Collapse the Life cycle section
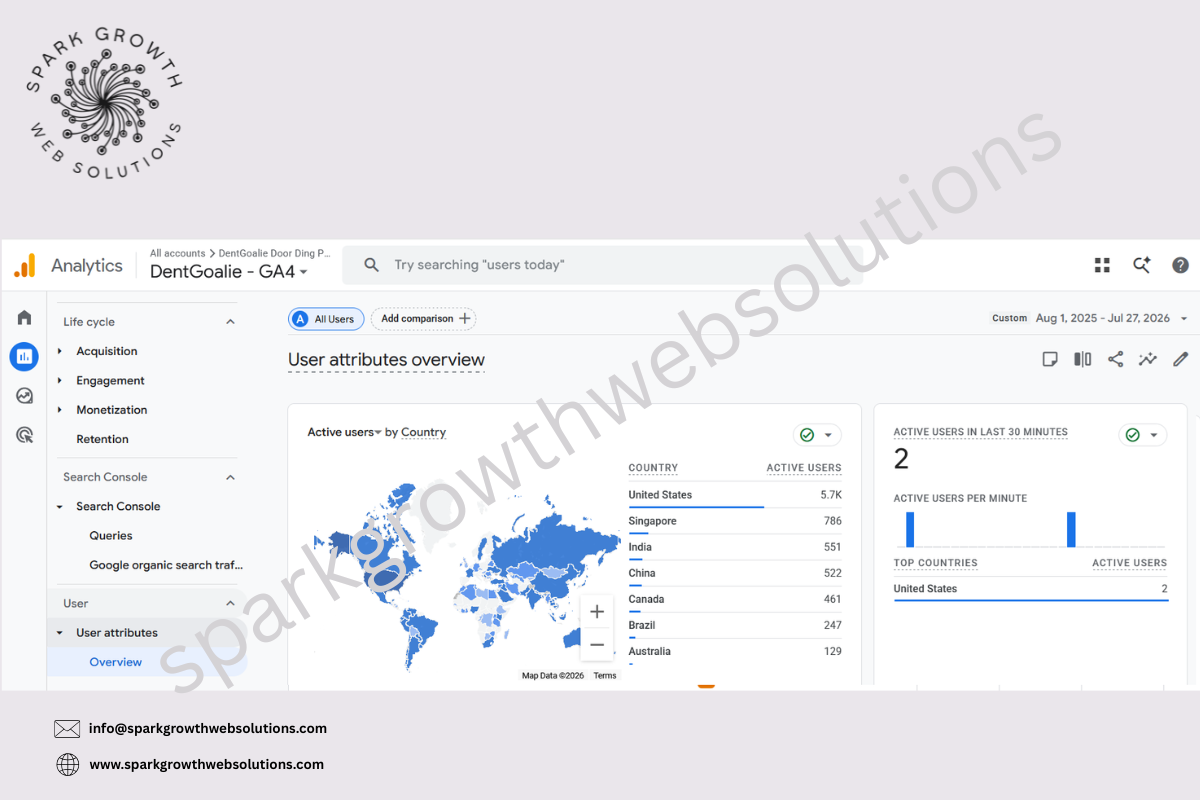This screenshot has width=1200, height=800. coord(230,322)
